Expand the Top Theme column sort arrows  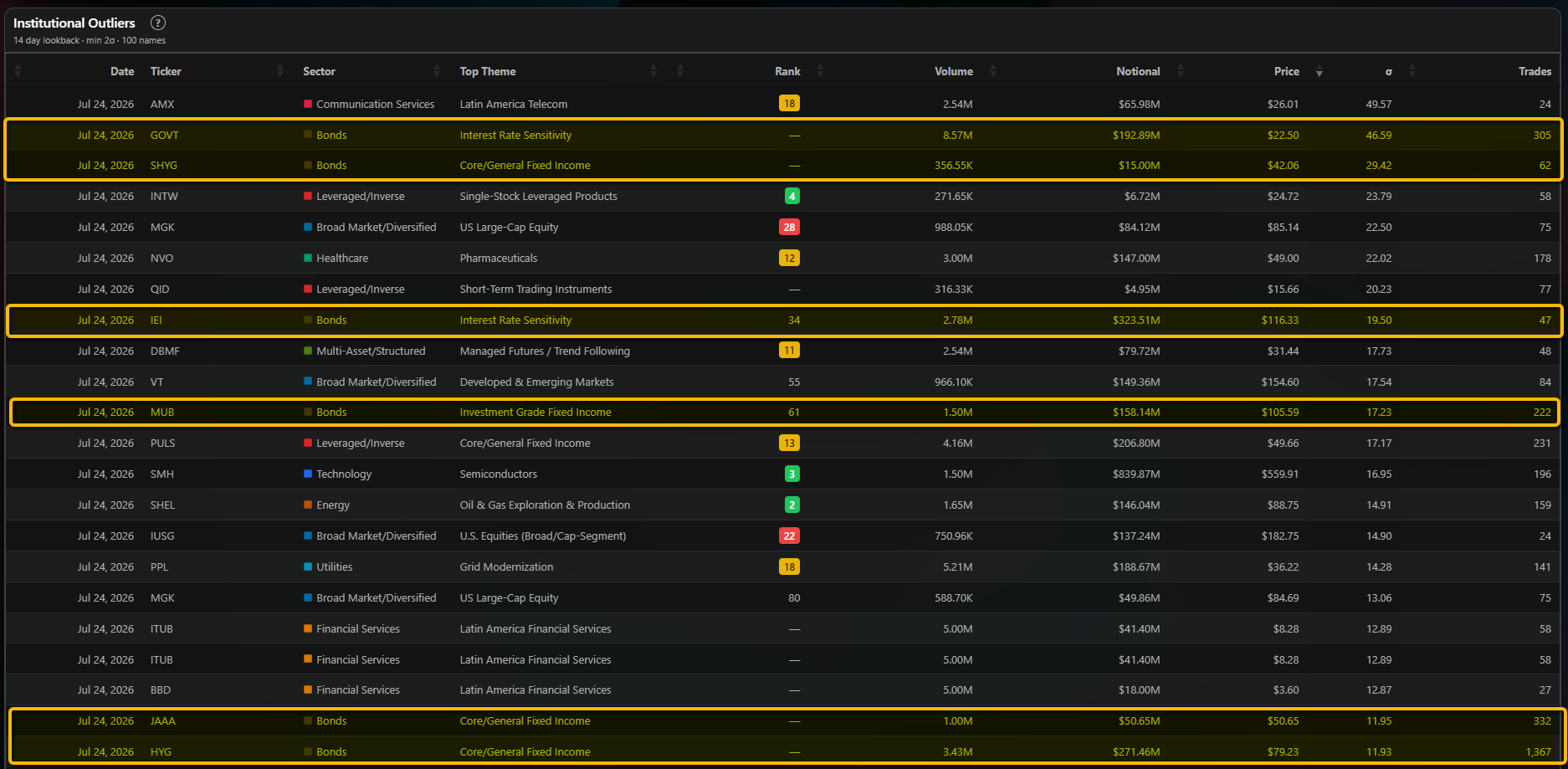click(x=653, y=71)
